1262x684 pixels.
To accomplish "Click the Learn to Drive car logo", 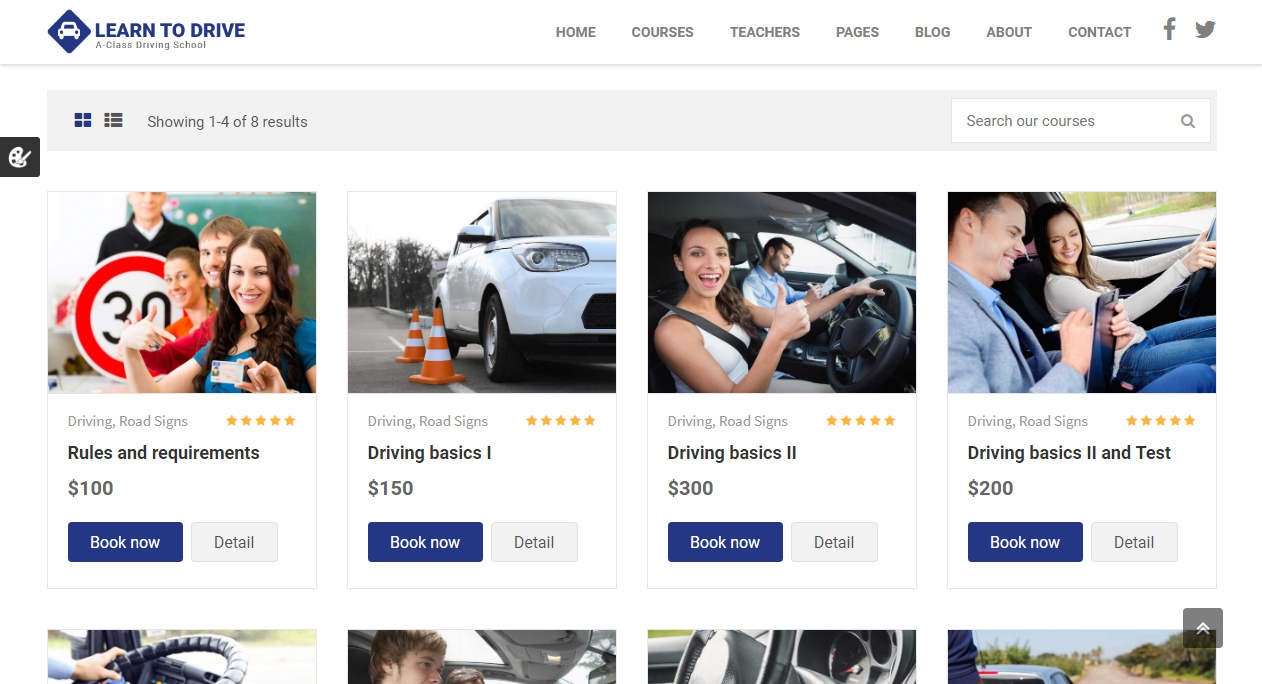I will pos(69,32).
